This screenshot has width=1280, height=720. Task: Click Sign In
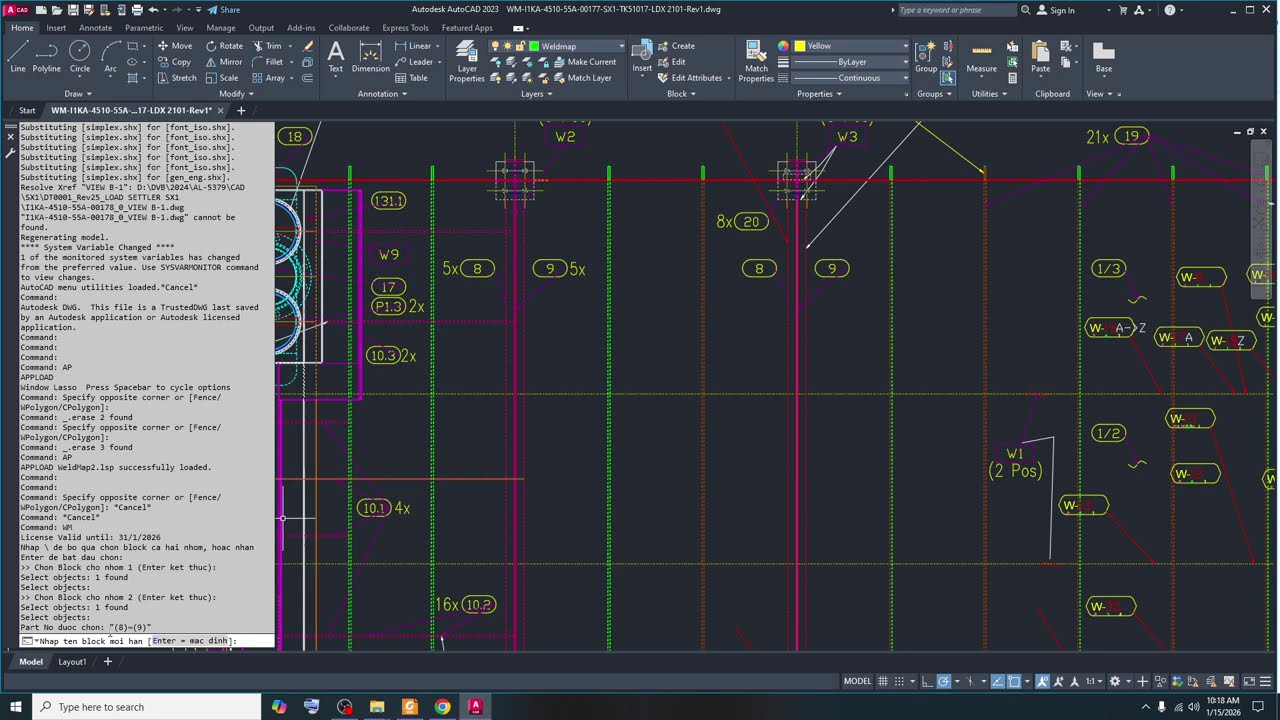pos(1056,10)
